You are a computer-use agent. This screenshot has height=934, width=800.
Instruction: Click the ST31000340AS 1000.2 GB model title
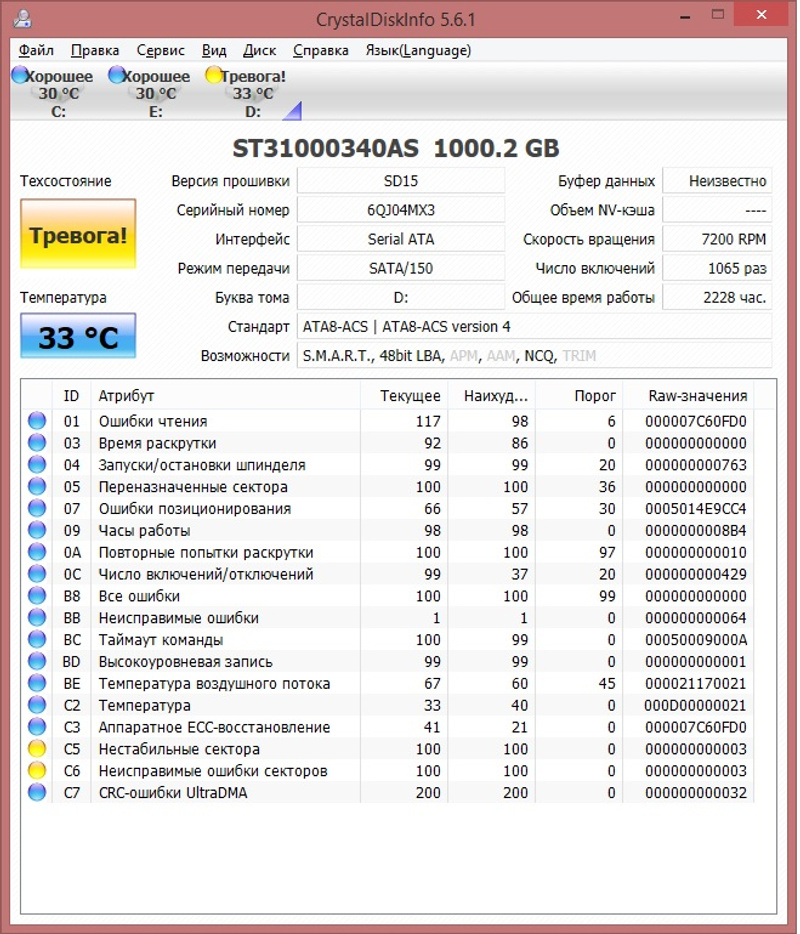pos(396,148)
